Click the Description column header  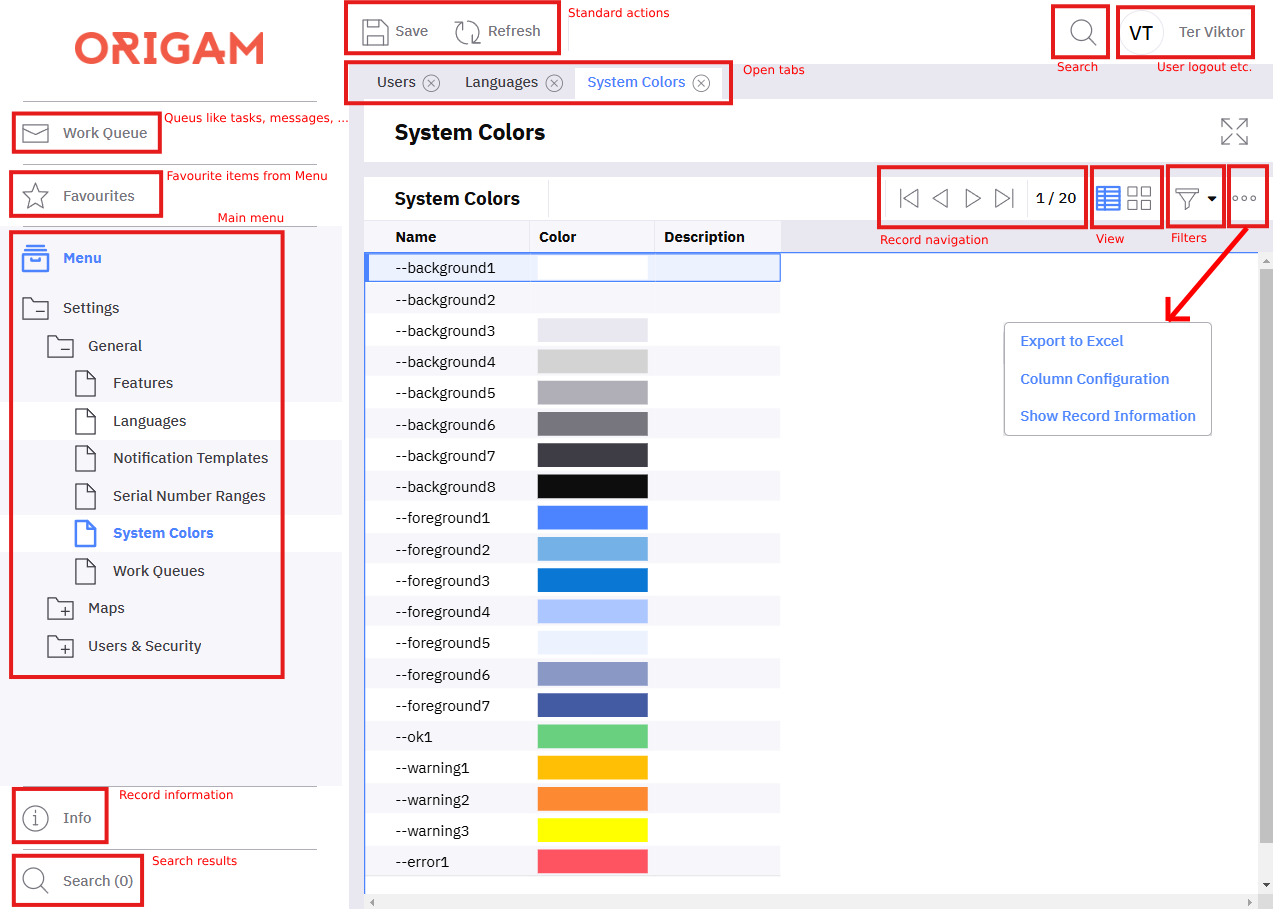(x=704, y=237)
